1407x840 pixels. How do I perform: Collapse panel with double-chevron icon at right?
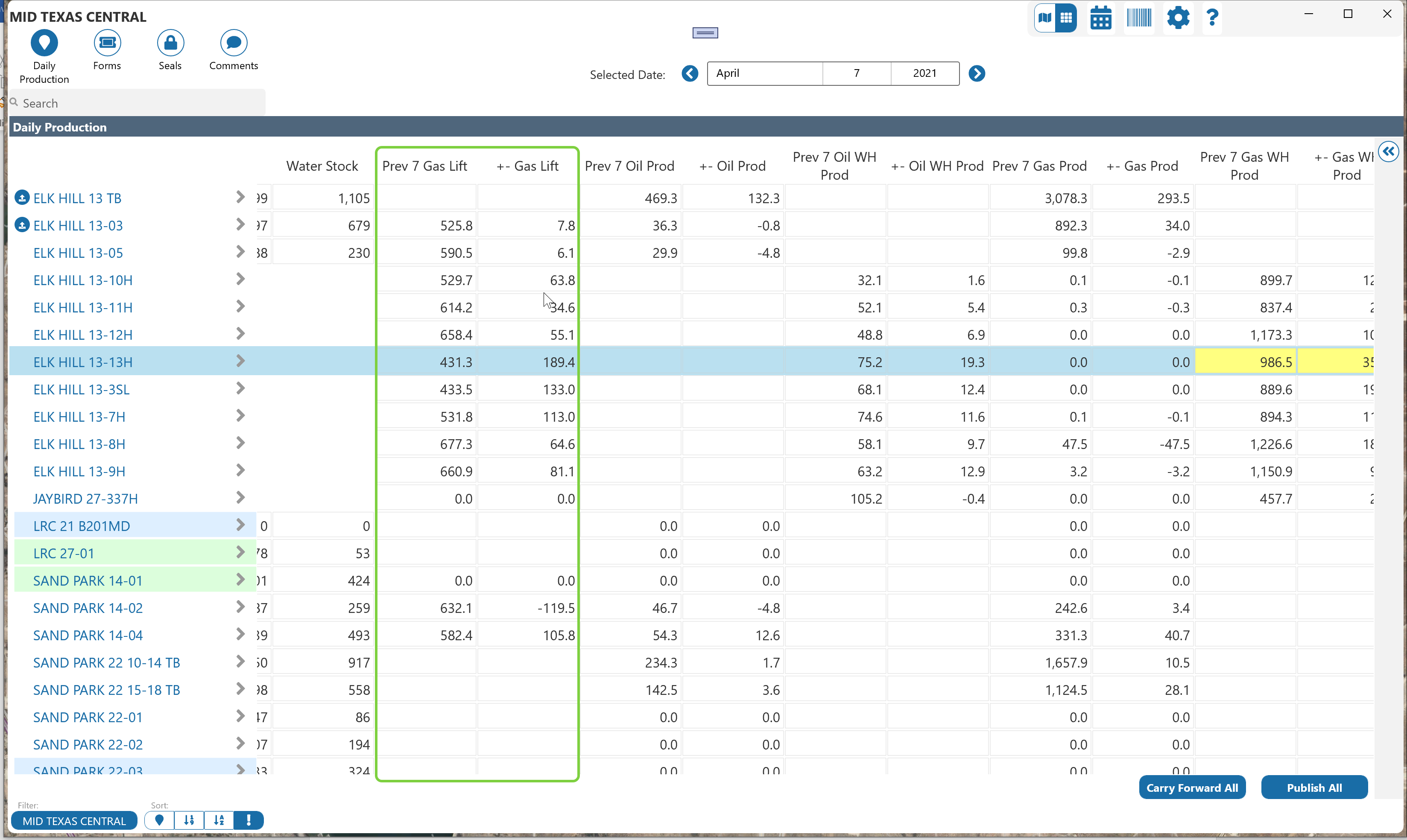[1389, 152]
